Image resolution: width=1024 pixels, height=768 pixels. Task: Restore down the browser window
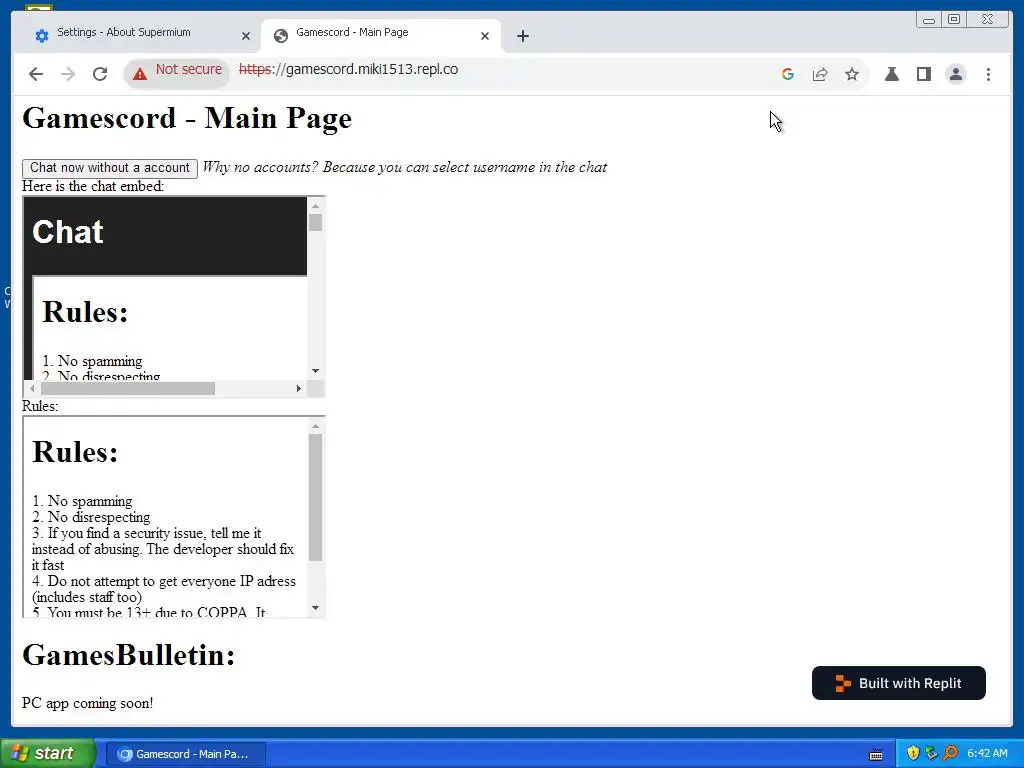954,20
